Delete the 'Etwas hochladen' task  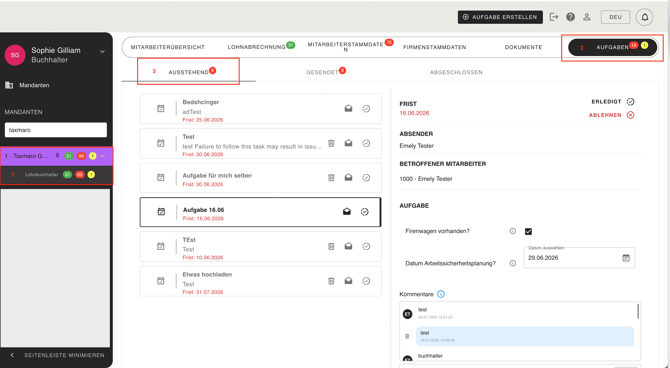(331, 281)
